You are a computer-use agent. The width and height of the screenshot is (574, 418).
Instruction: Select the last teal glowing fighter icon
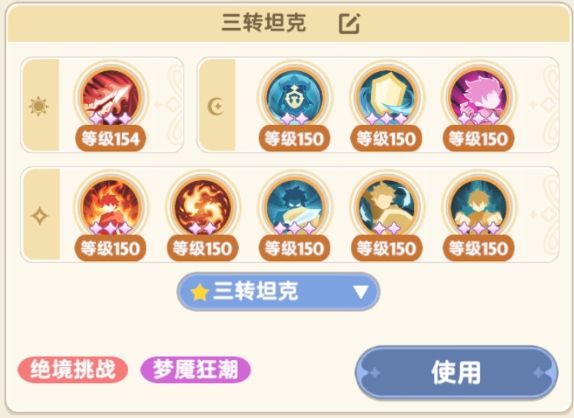point(478,207)
